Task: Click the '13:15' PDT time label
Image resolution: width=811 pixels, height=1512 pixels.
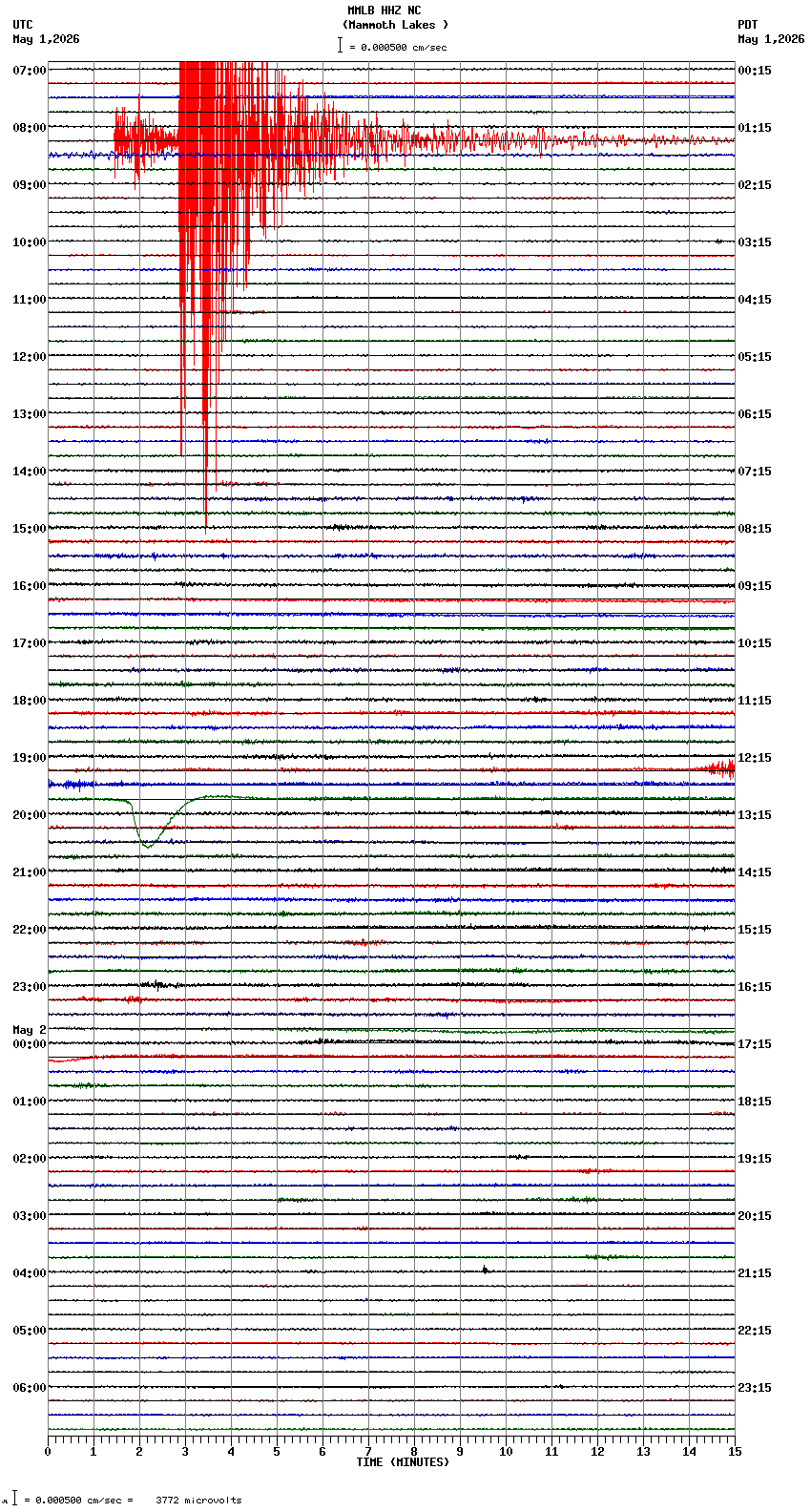Action: pos(755,815)
